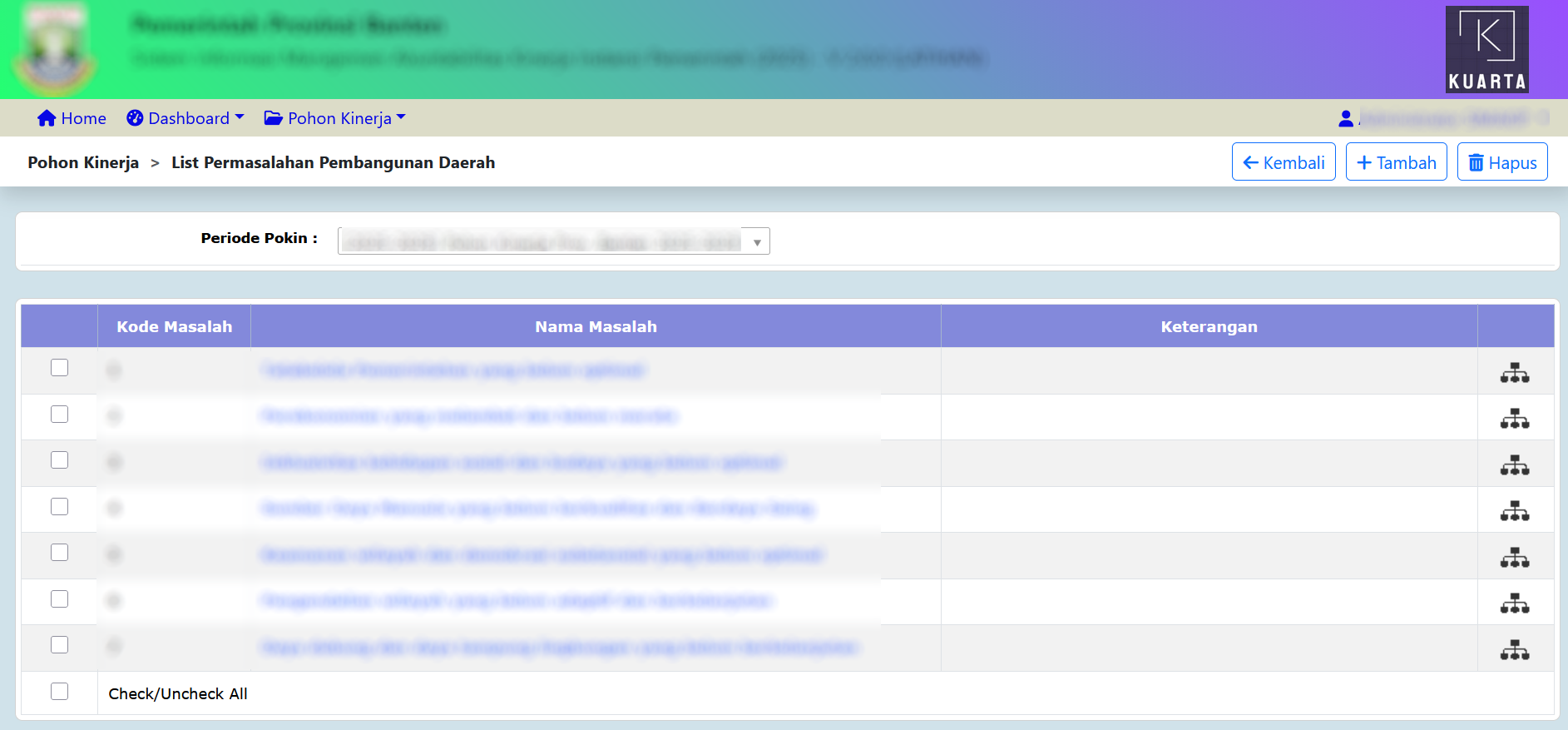
Task: Click the KUARTA logo in header
Action: coord(1486,49)
